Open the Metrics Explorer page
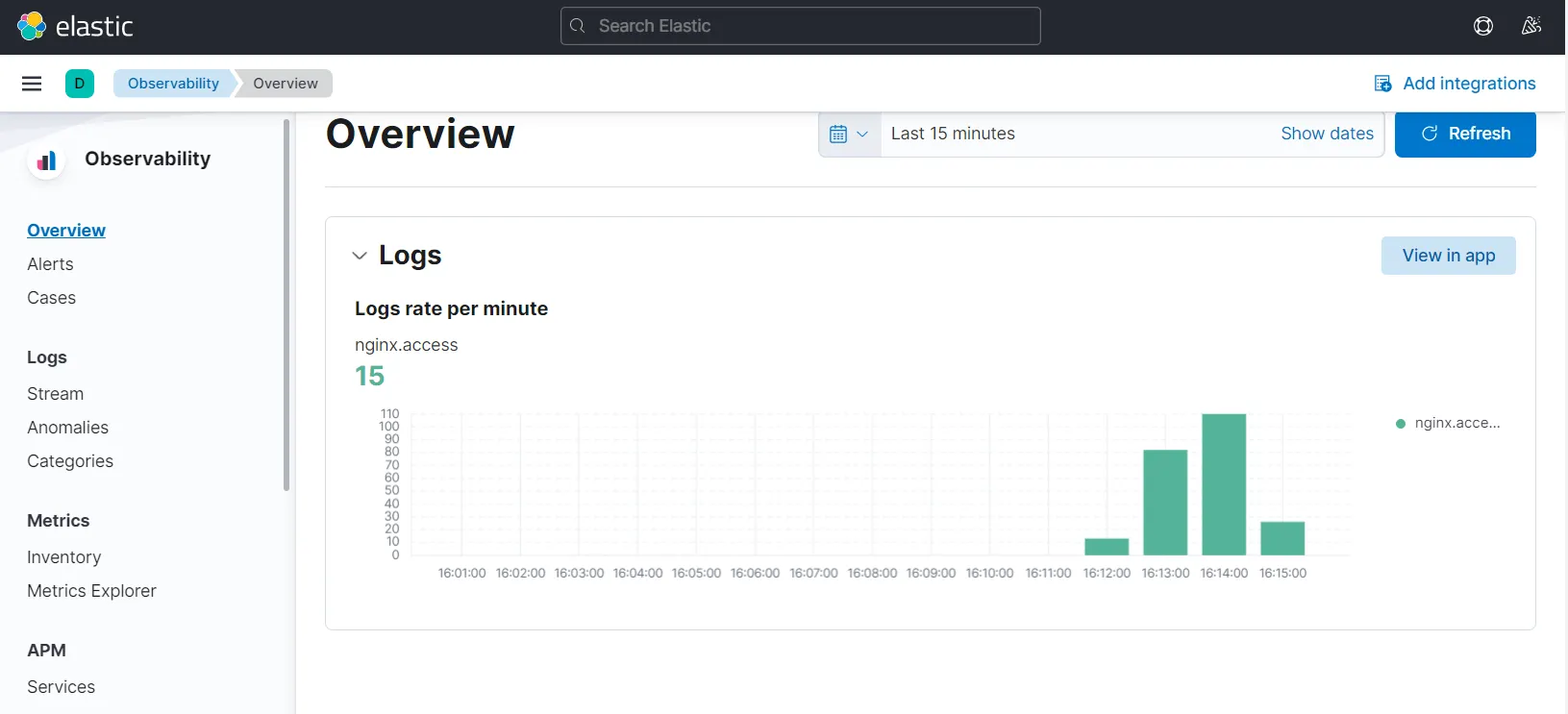This screenshot has width=1568, height=714. pos(91,591)
